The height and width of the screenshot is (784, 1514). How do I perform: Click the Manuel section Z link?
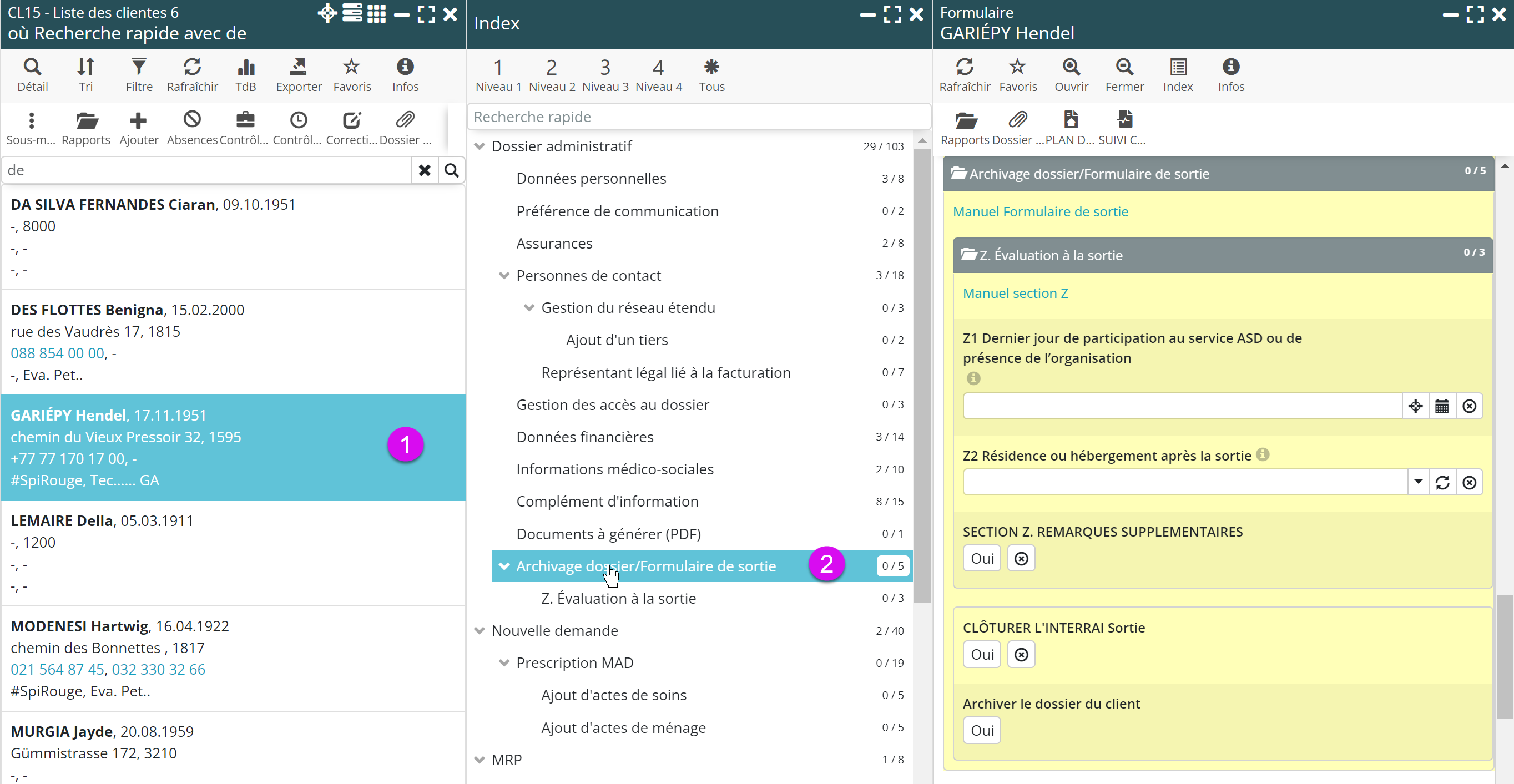tap(1015, 294)
